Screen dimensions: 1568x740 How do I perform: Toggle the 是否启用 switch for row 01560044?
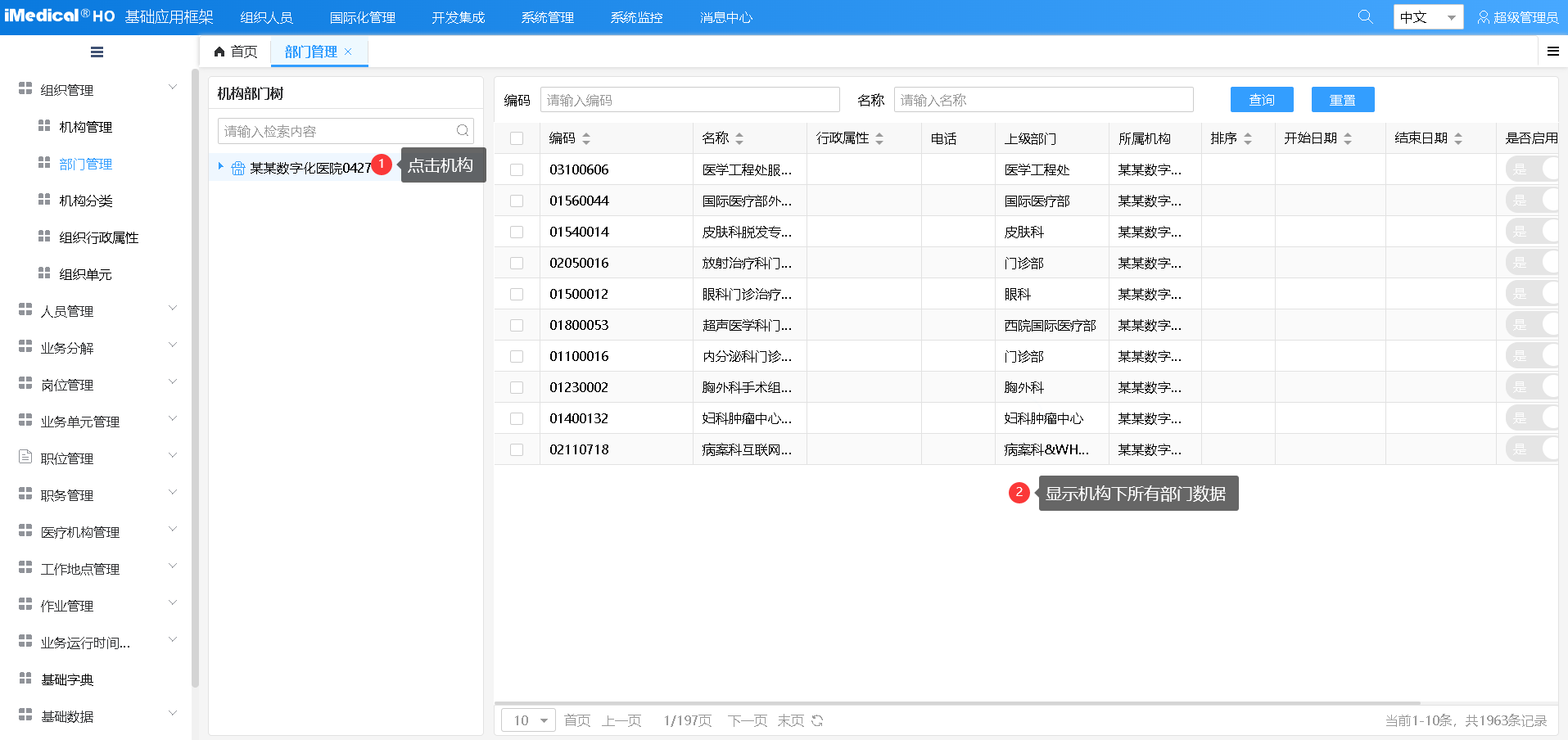click(1531, 201)
